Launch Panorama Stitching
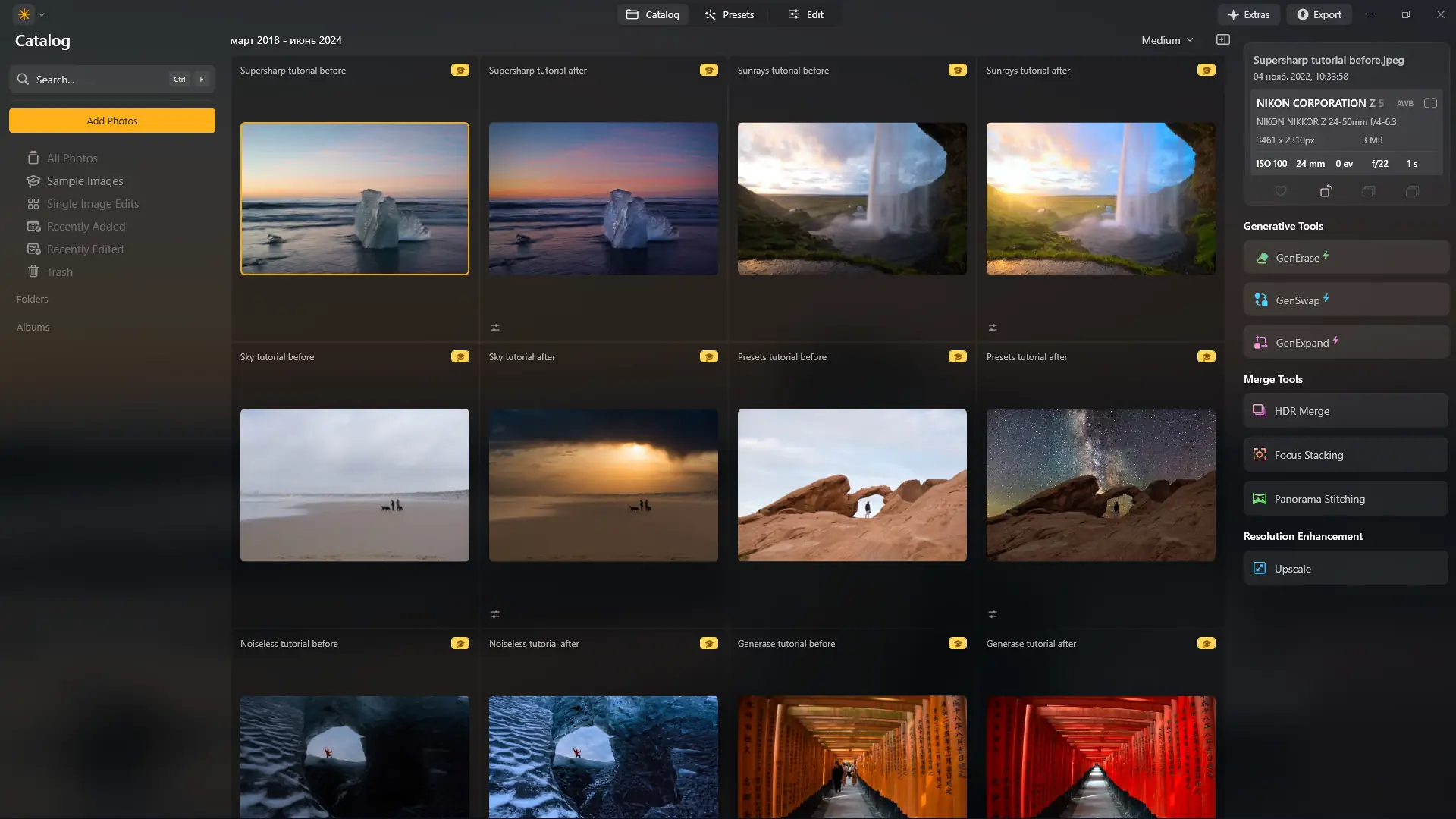The height and width of the screenshot is (819, 1456). tap(1345, 498)
